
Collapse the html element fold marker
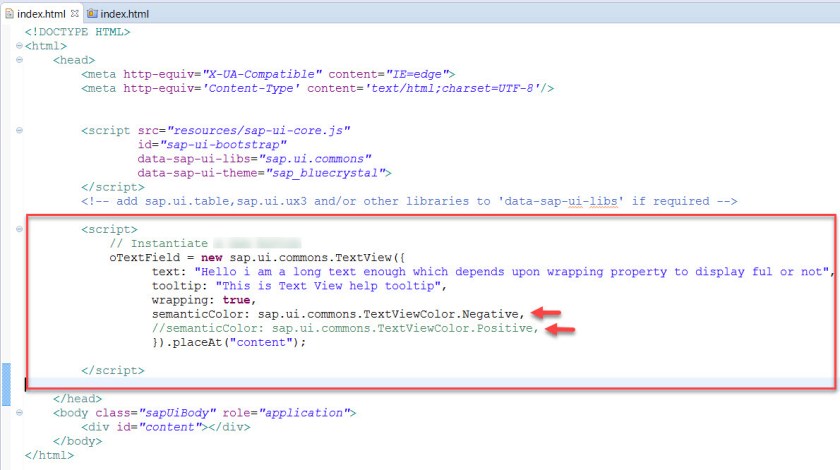click(x=19, y=46)
